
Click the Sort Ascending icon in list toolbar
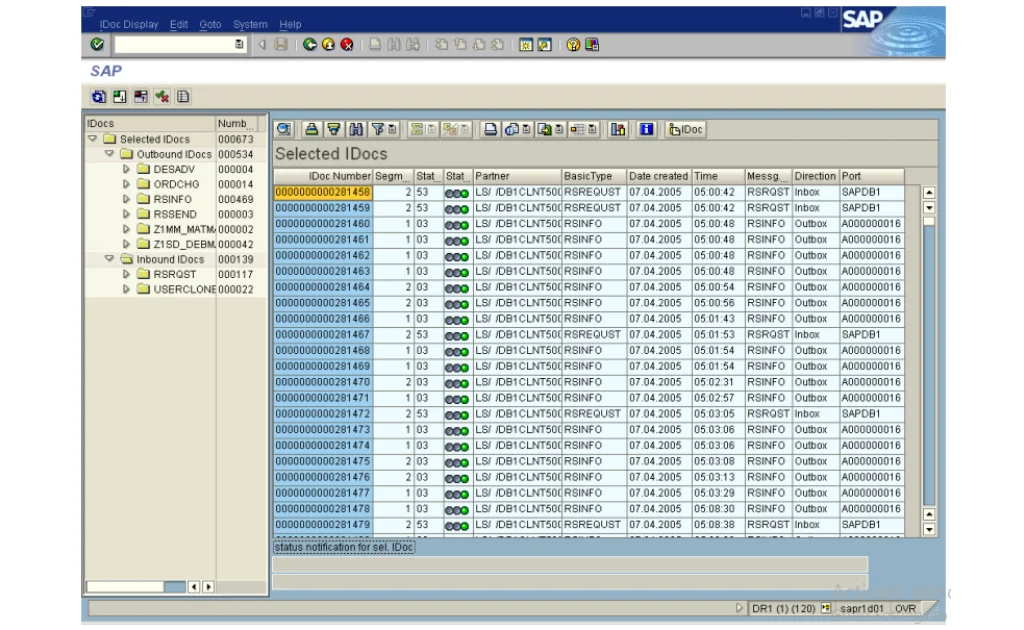tap(312, 129)
